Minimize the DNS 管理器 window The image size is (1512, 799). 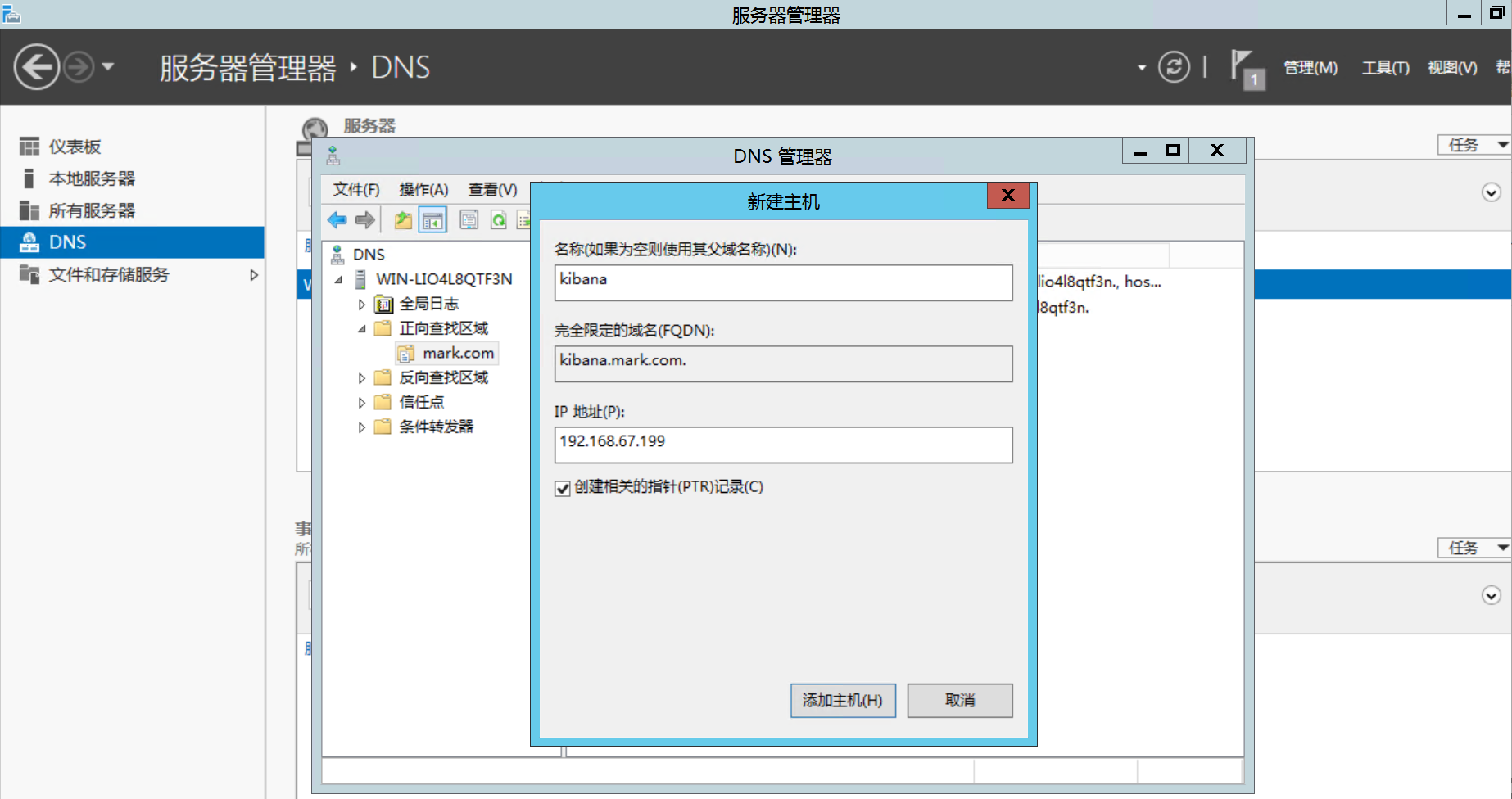click(x=1139, y=150)
